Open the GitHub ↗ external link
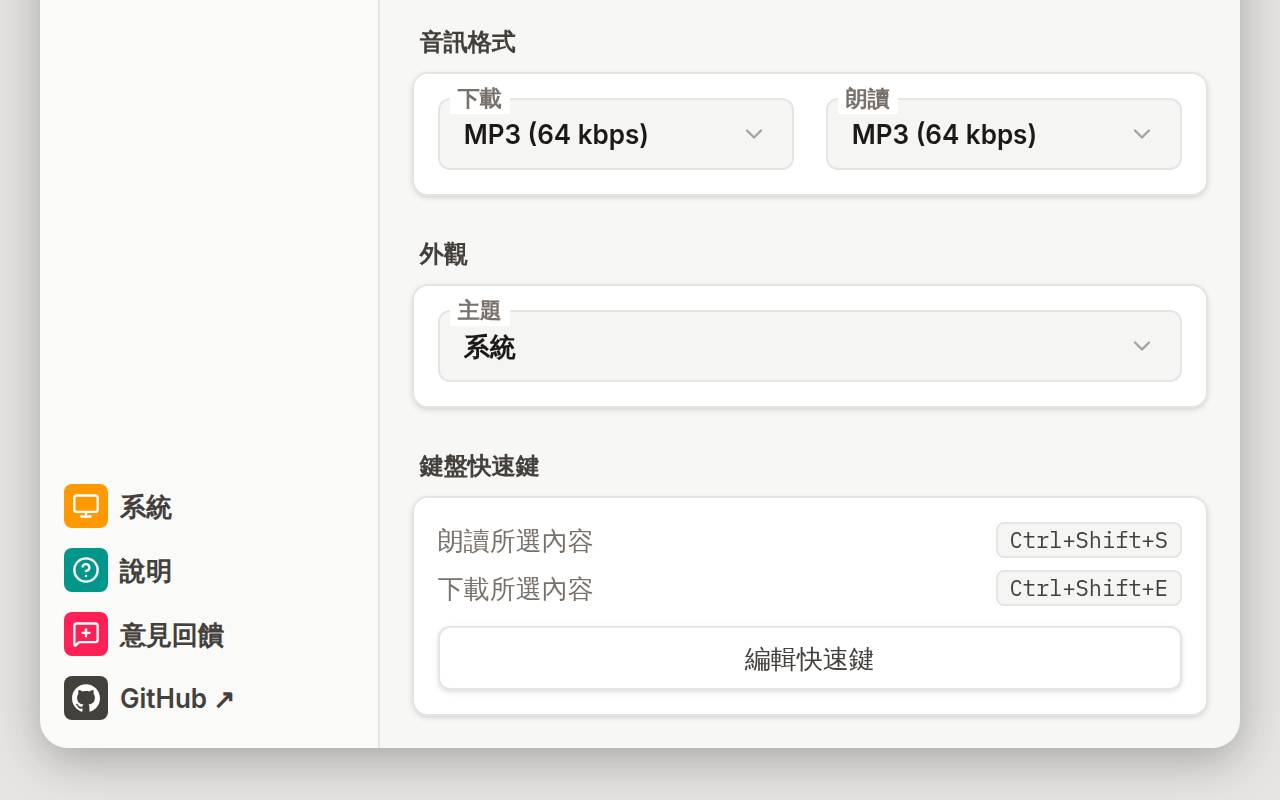Image resolution: width=1280 pixels, height=800 pixels. tap(177, 699)
